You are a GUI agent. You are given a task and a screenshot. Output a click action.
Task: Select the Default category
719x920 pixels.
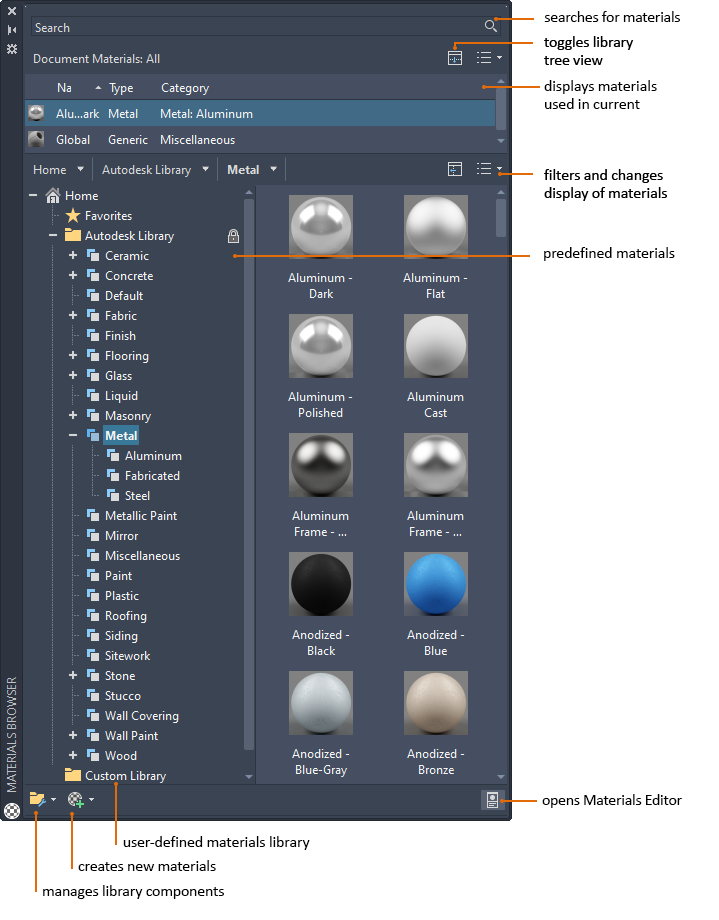pyautogui.click(x=124, y=296)
